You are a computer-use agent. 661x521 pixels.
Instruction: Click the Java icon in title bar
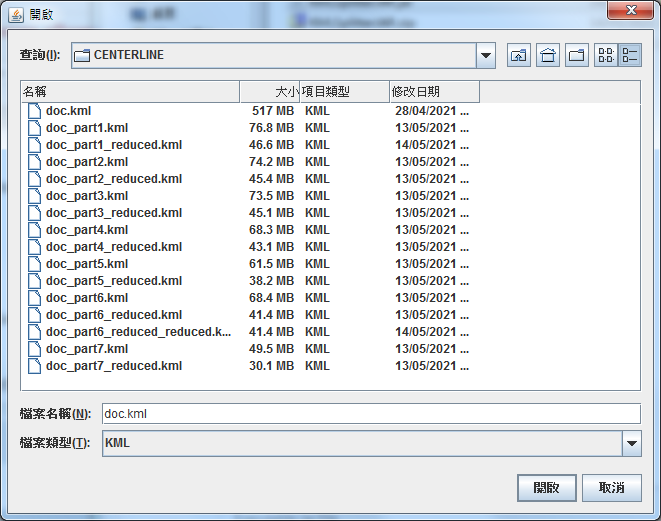pyautogui.click(x=16, y=15)
